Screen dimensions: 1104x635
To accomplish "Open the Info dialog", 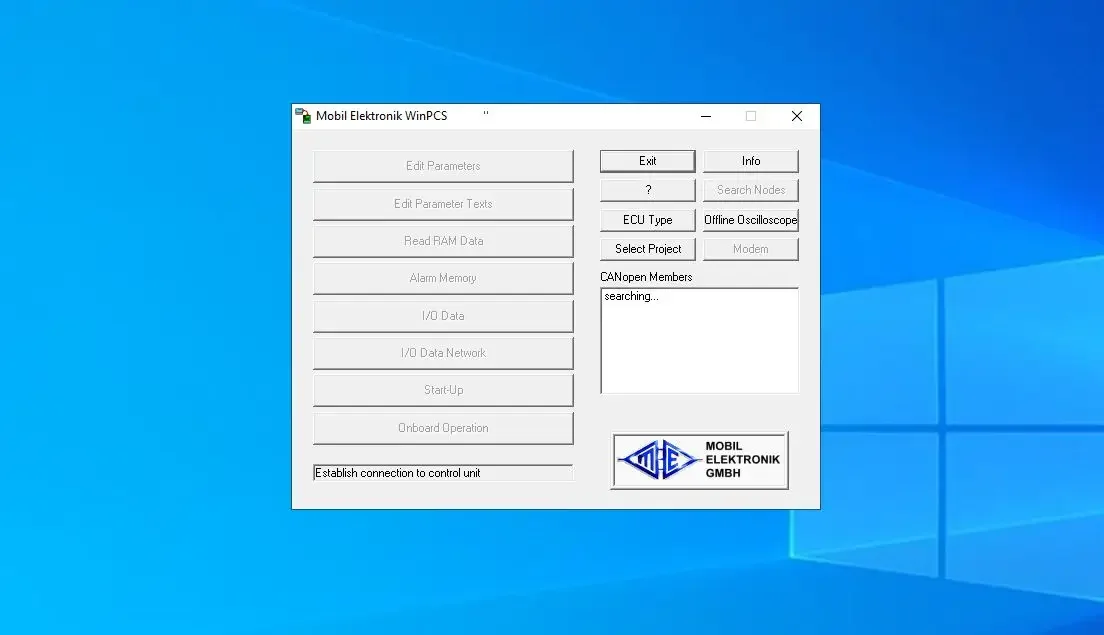I will coord(750,160).
